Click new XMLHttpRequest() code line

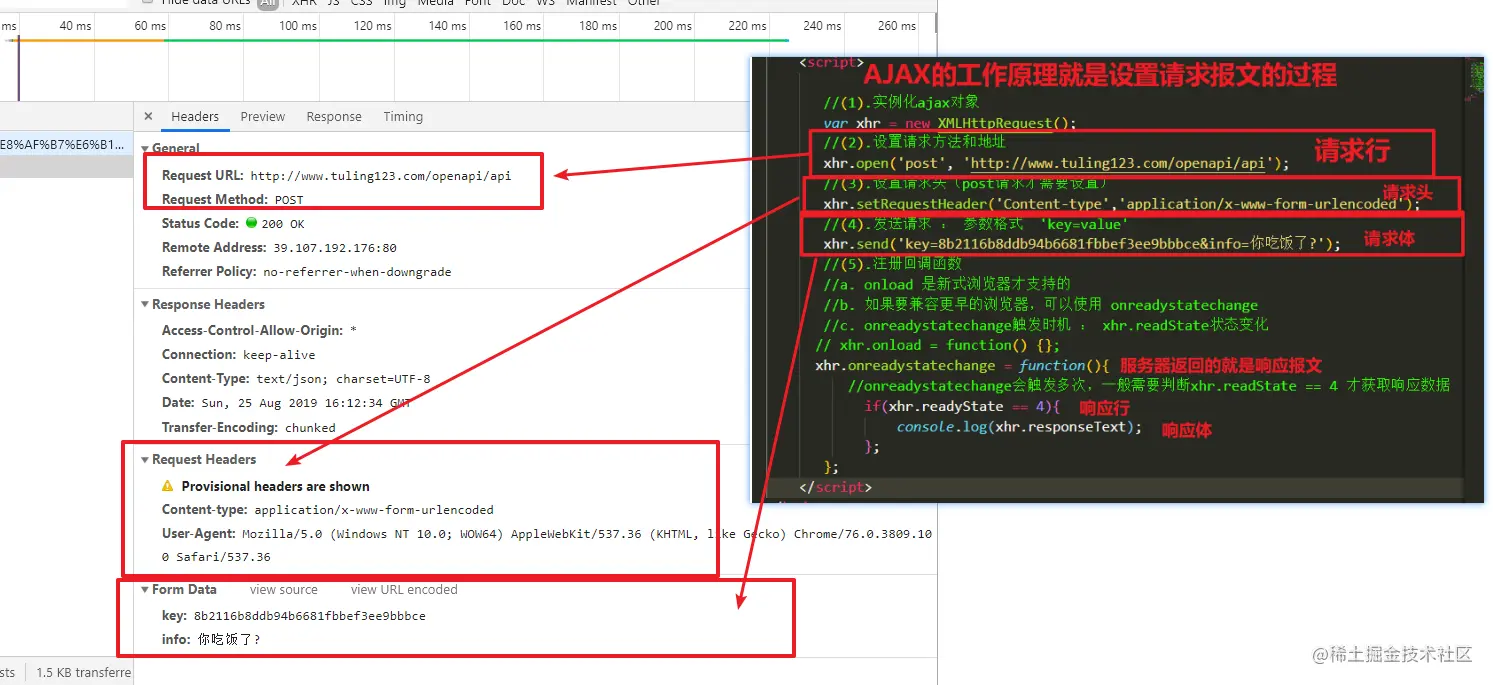pyautogui.click(x=950, y=123)
